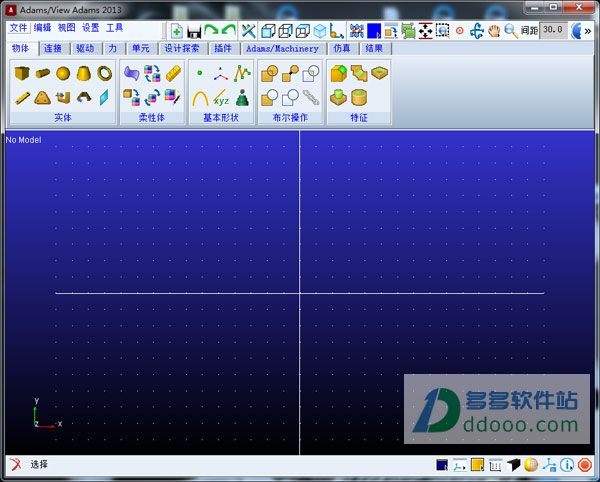
Task: Toggle the working grid in status bar
Action: click(x=495, y=465)
